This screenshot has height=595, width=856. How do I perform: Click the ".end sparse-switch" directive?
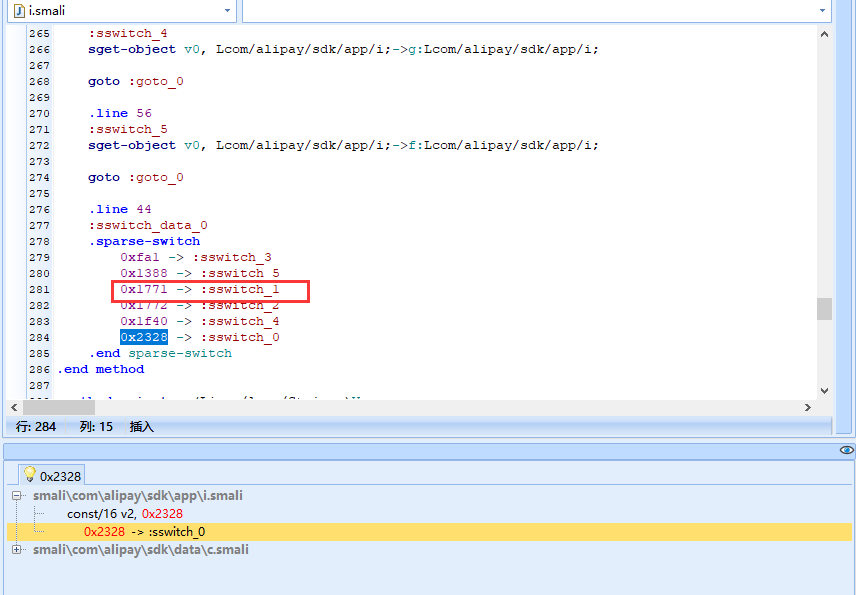pyautogui.click(x=160, y=353)
